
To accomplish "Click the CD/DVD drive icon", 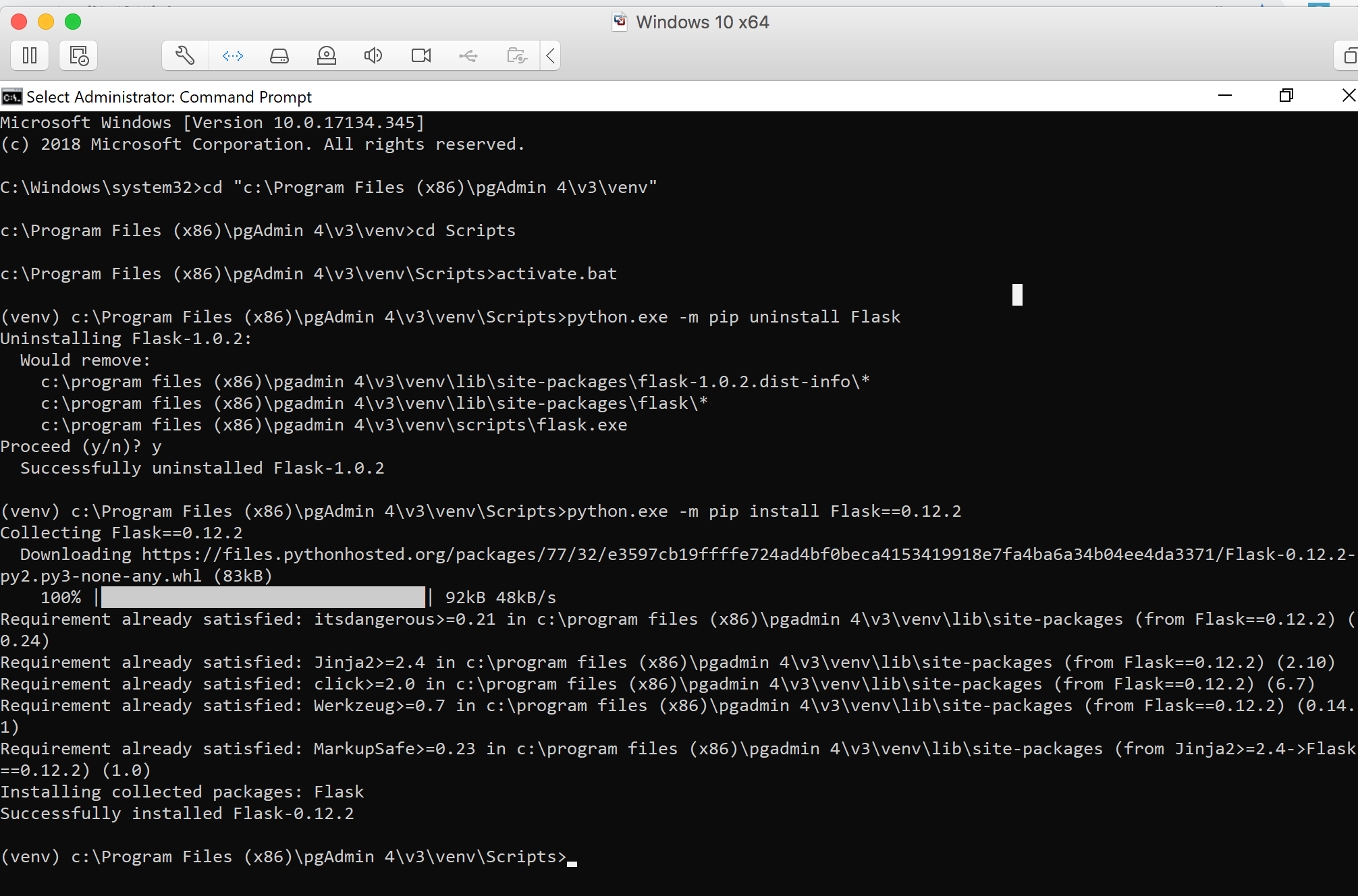I will click(327, 55).
